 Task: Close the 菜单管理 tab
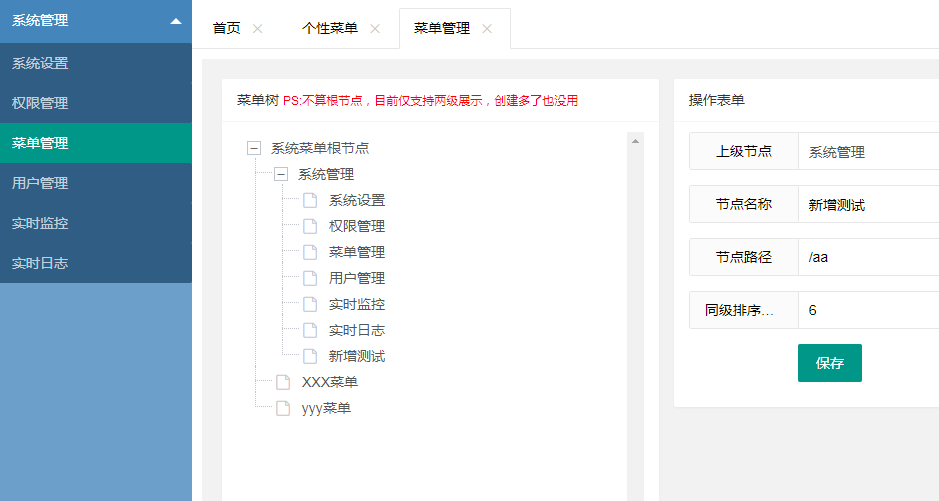coord(487,28)
